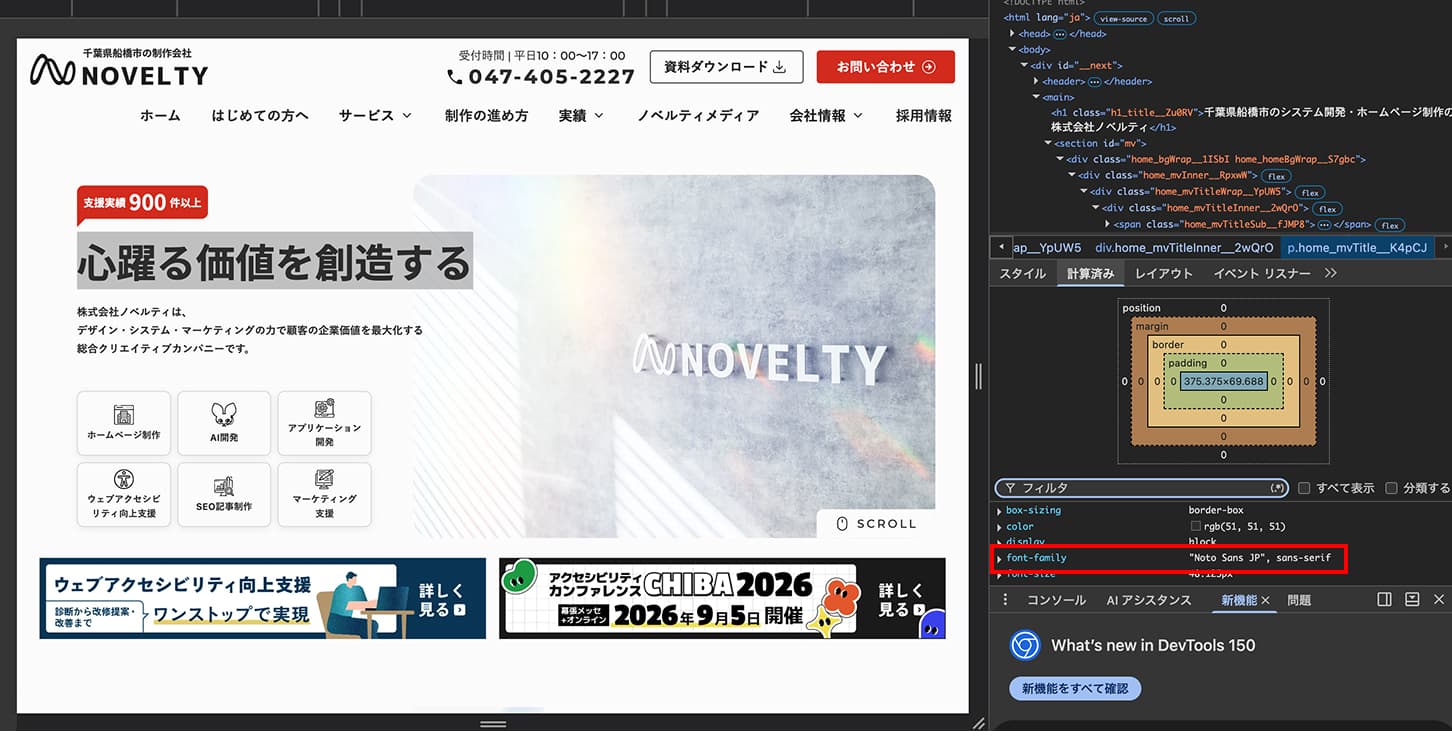The height and width of the screenshot is (737, 1452).
Task: Expand the header element node
Action: [1036, 82]
